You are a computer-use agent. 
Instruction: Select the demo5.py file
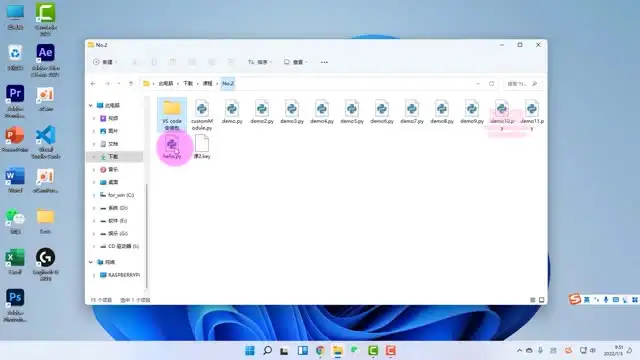tap(352, 112)
